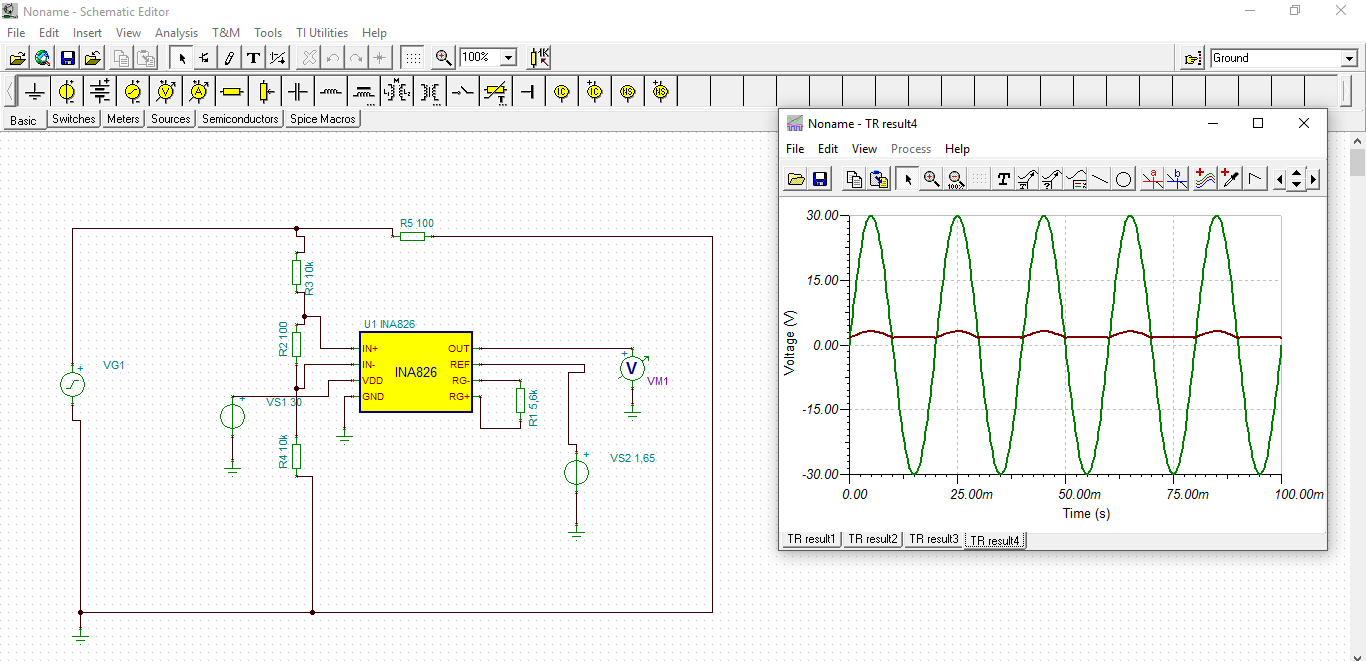Insert a voltage generator from palette
This screenshot has width=1366, height=661.
(133, 92)
